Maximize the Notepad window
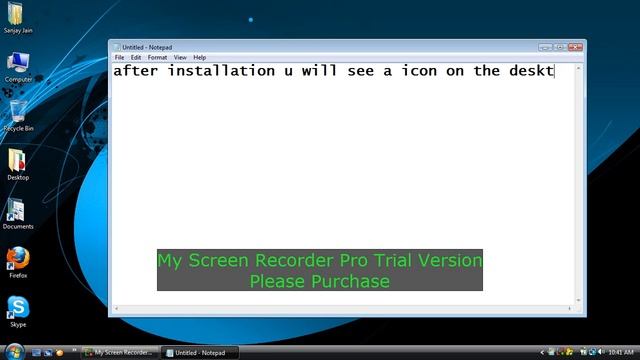The width and height of the screenshot is (640, 360). click(x=560, y=47)
